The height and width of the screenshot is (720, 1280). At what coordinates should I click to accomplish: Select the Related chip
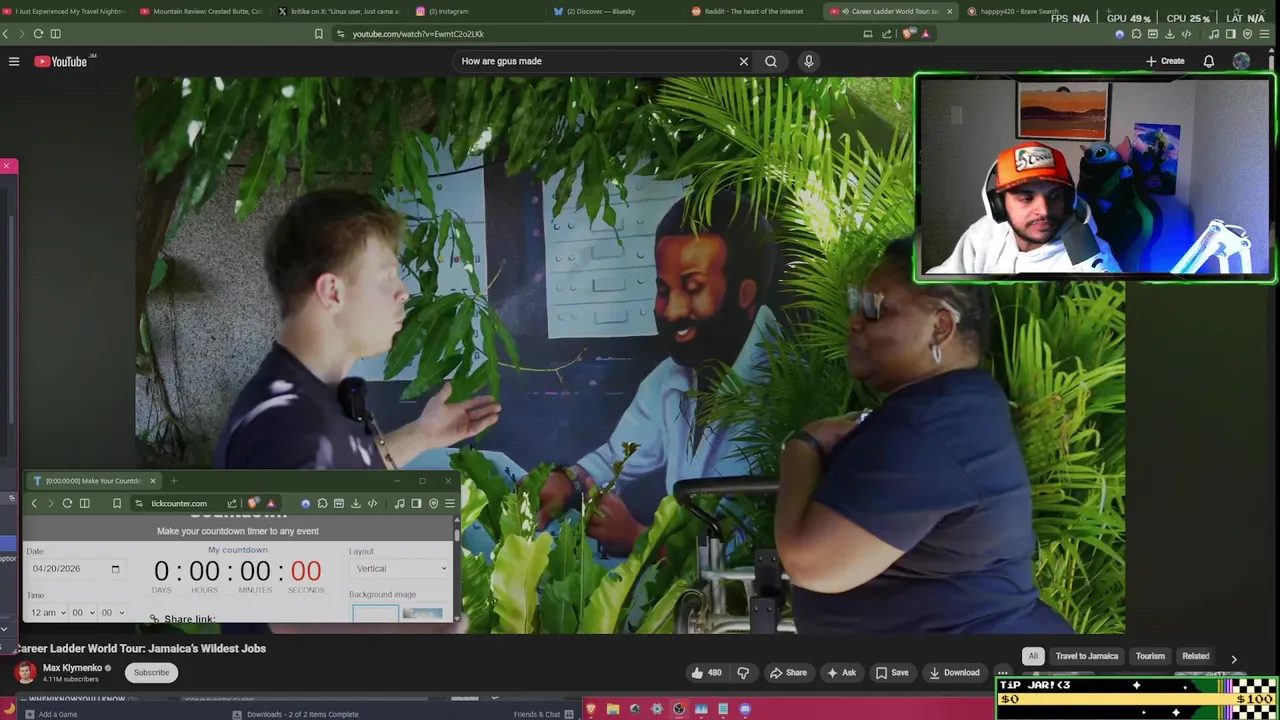(1196, 656)
